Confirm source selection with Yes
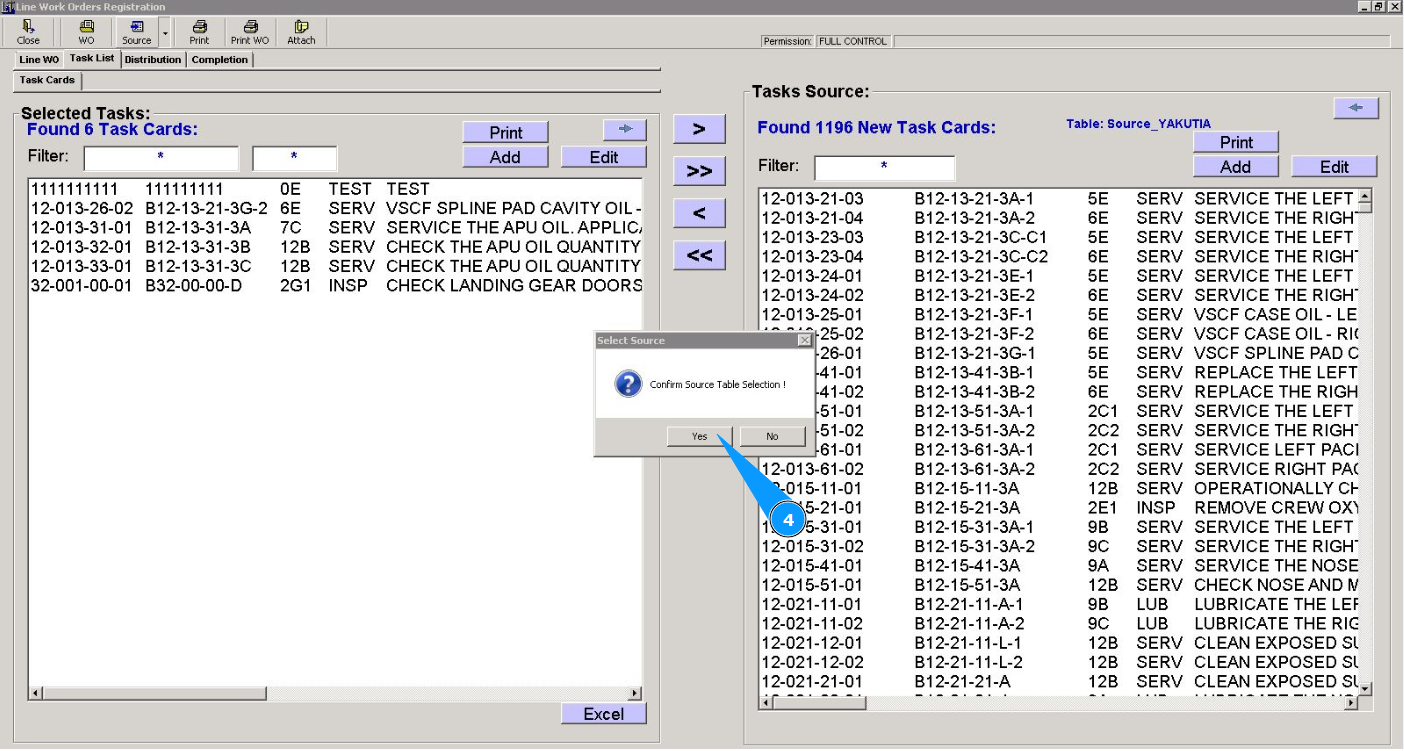1404x751 pixels. tap(699, 436)
